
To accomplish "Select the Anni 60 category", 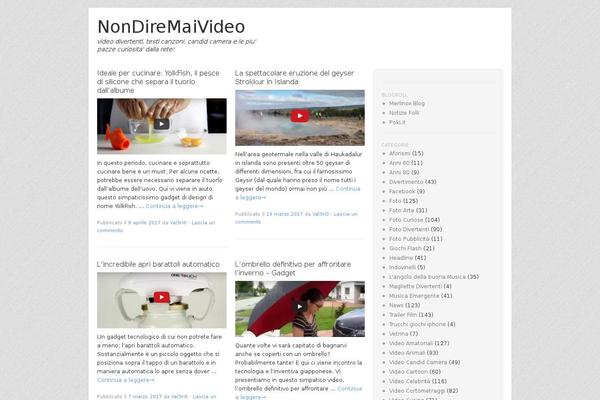I will (x=399, y=163).
